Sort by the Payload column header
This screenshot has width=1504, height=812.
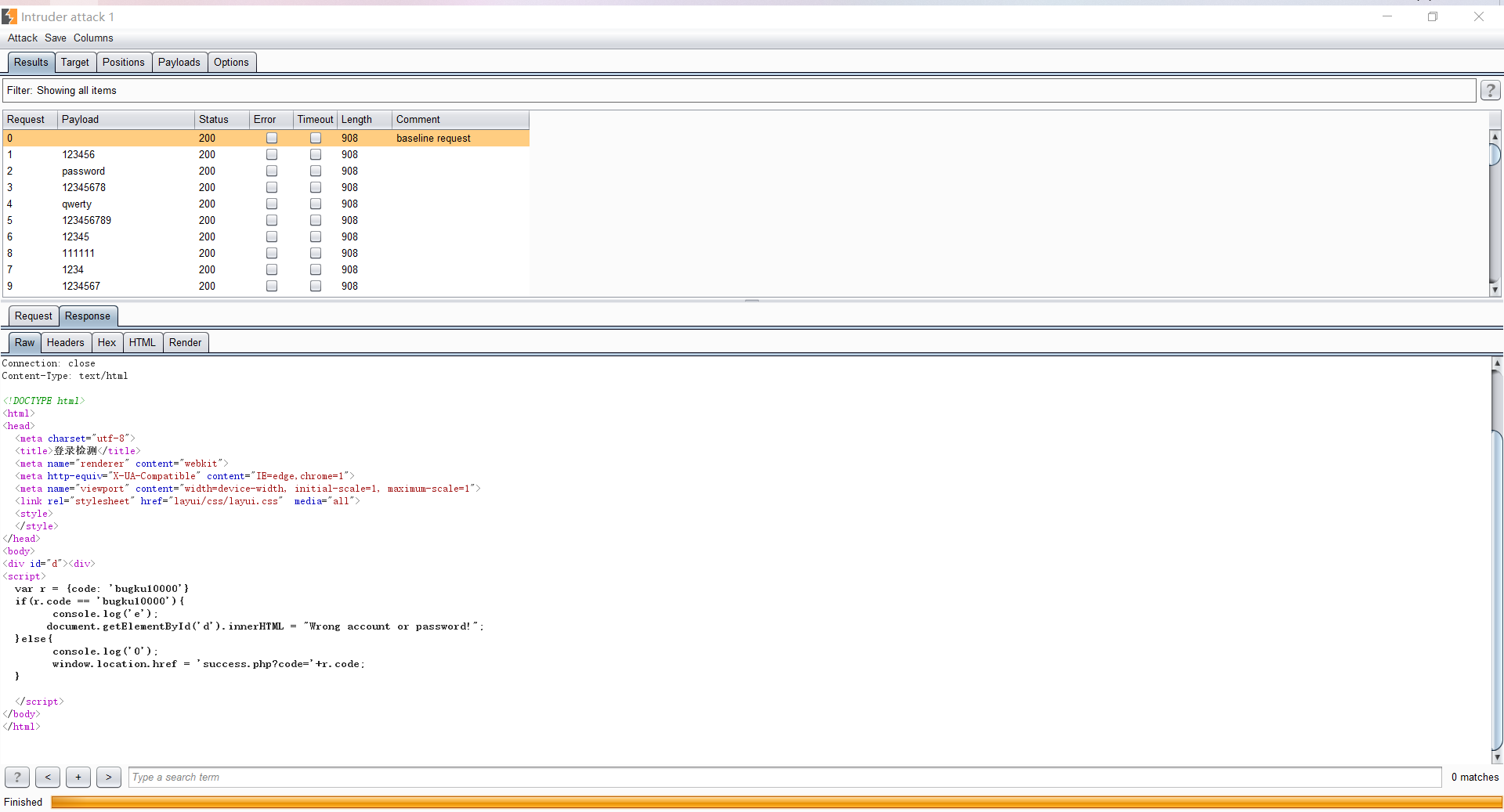tap(126, 119)
